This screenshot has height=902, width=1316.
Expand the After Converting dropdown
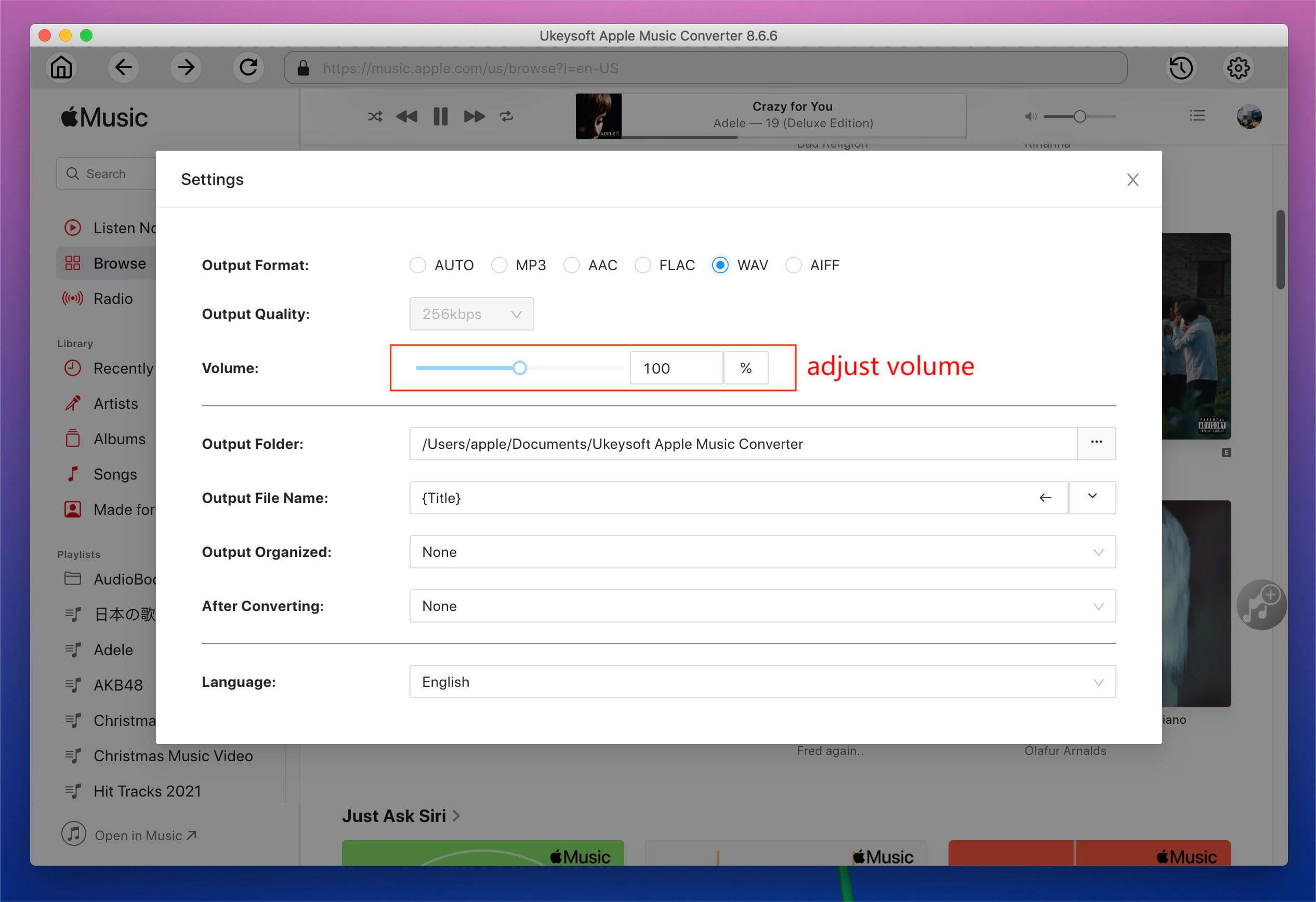1097,606
